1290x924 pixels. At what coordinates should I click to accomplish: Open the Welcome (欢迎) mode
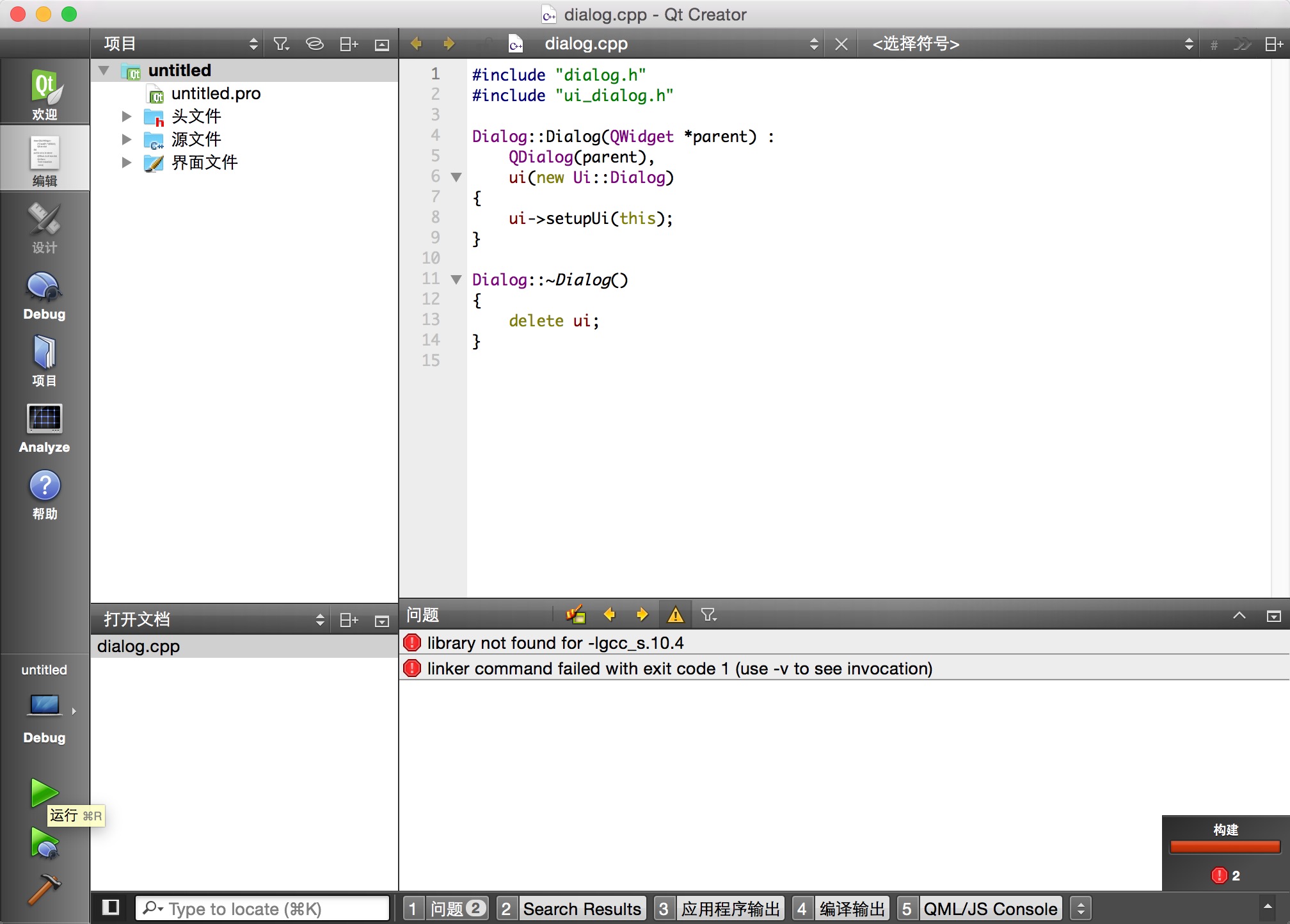point(45,93)
